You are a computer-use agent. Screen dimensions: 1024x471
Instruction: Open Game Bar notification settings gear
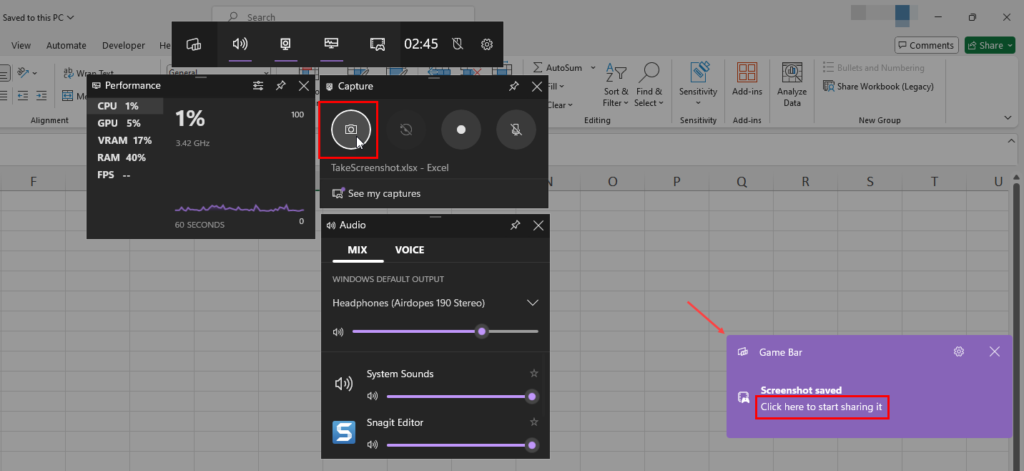(x=959, y=351)
